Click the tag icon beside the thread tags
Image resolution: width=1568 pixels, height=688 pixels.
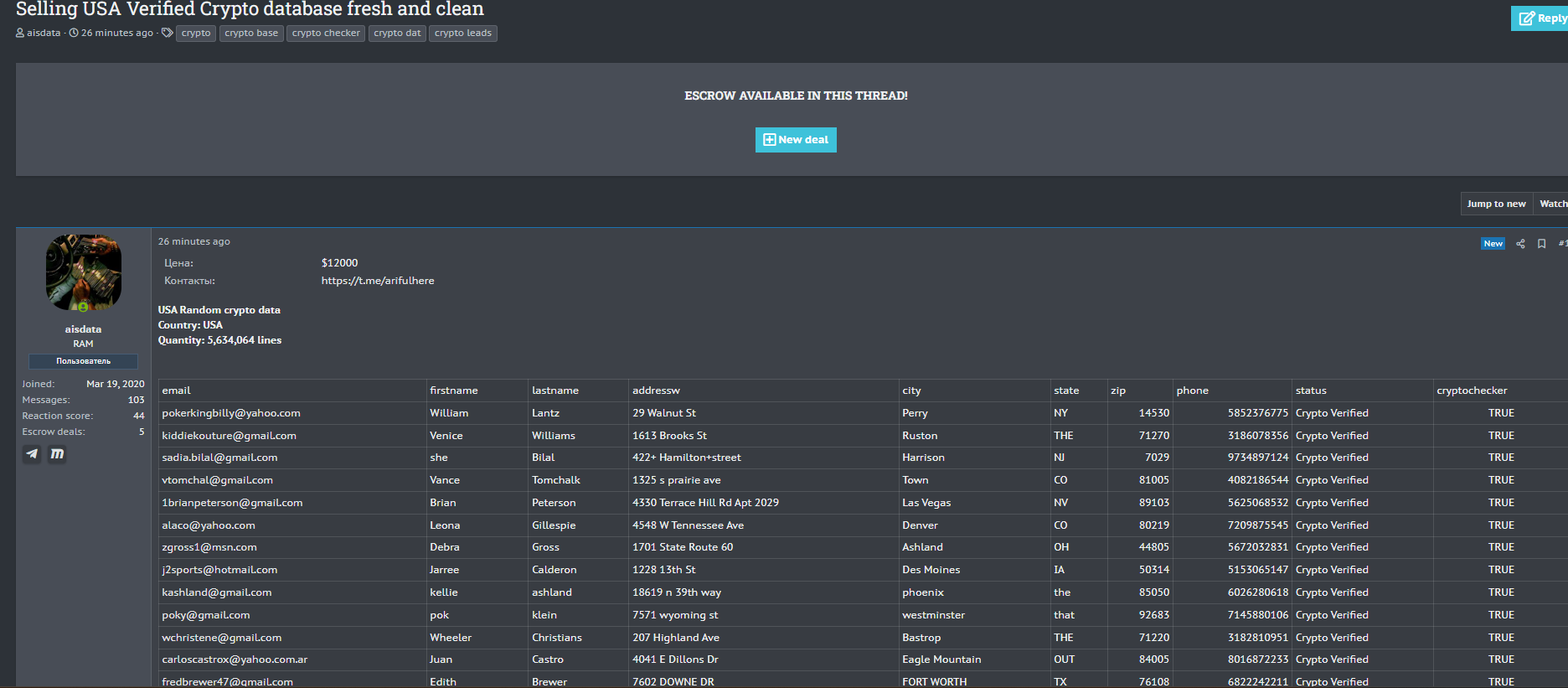(168, 33)
